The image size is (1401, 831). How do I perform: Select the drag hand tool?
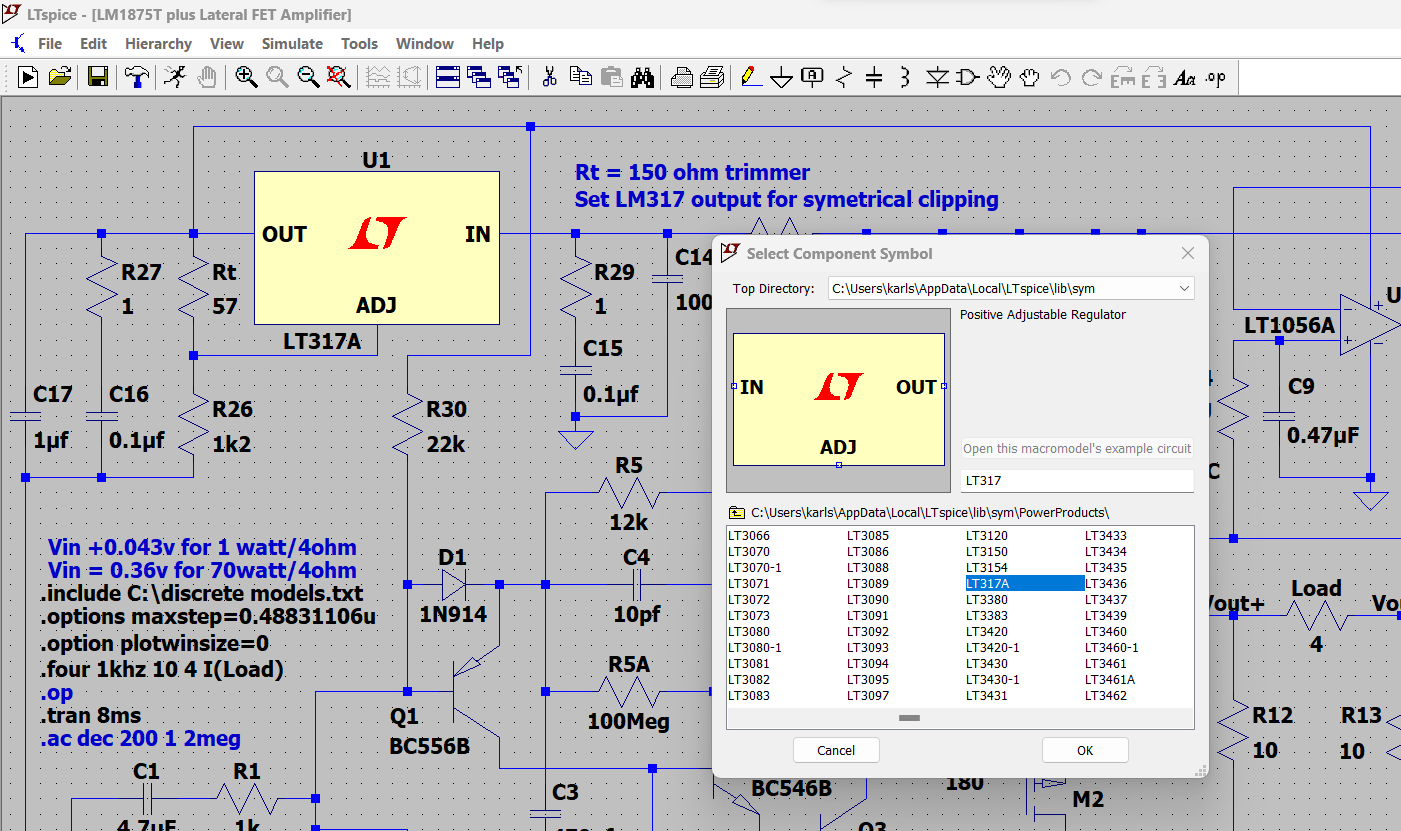1030,76
